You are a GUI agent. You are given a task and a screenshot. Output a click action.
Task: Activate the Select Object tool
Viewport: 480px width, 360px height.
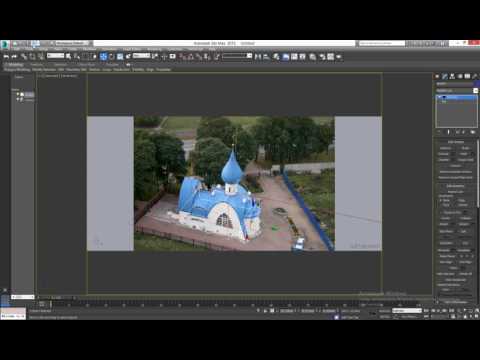(69, 57)
